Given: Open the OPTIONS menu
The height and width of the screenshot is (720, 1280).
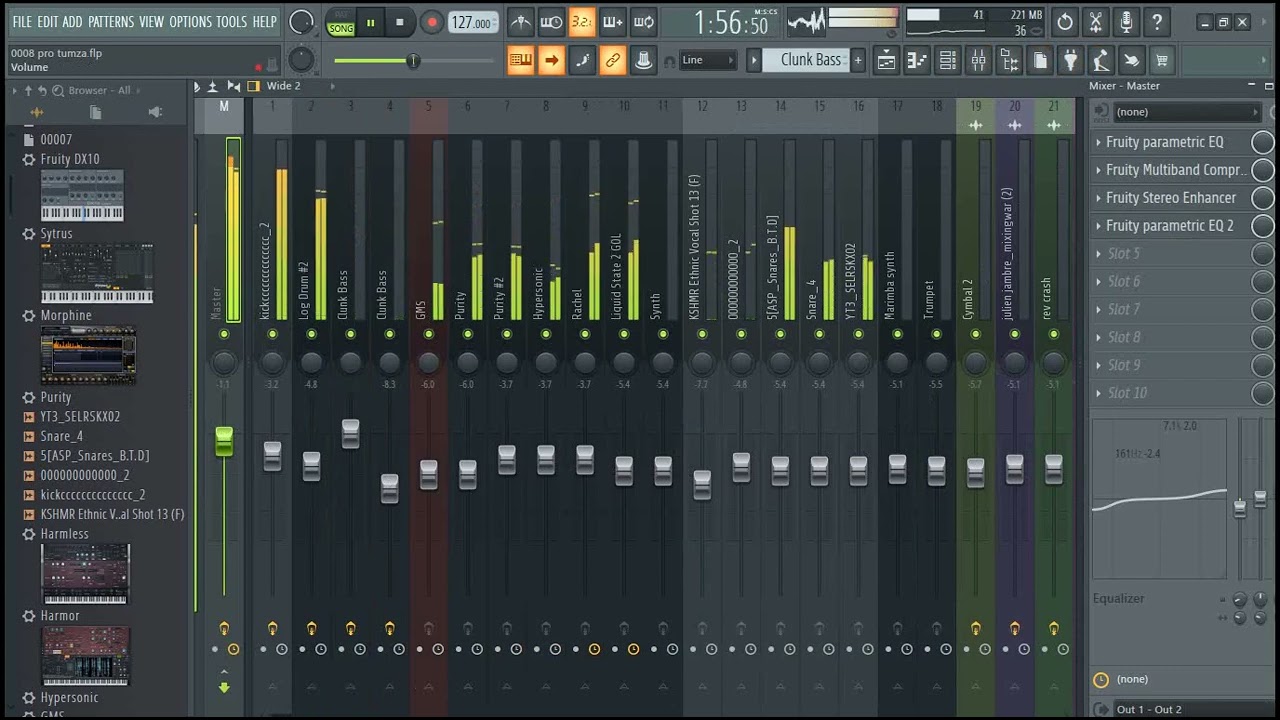Looking at the screenshot, I should tap(190, 21).
